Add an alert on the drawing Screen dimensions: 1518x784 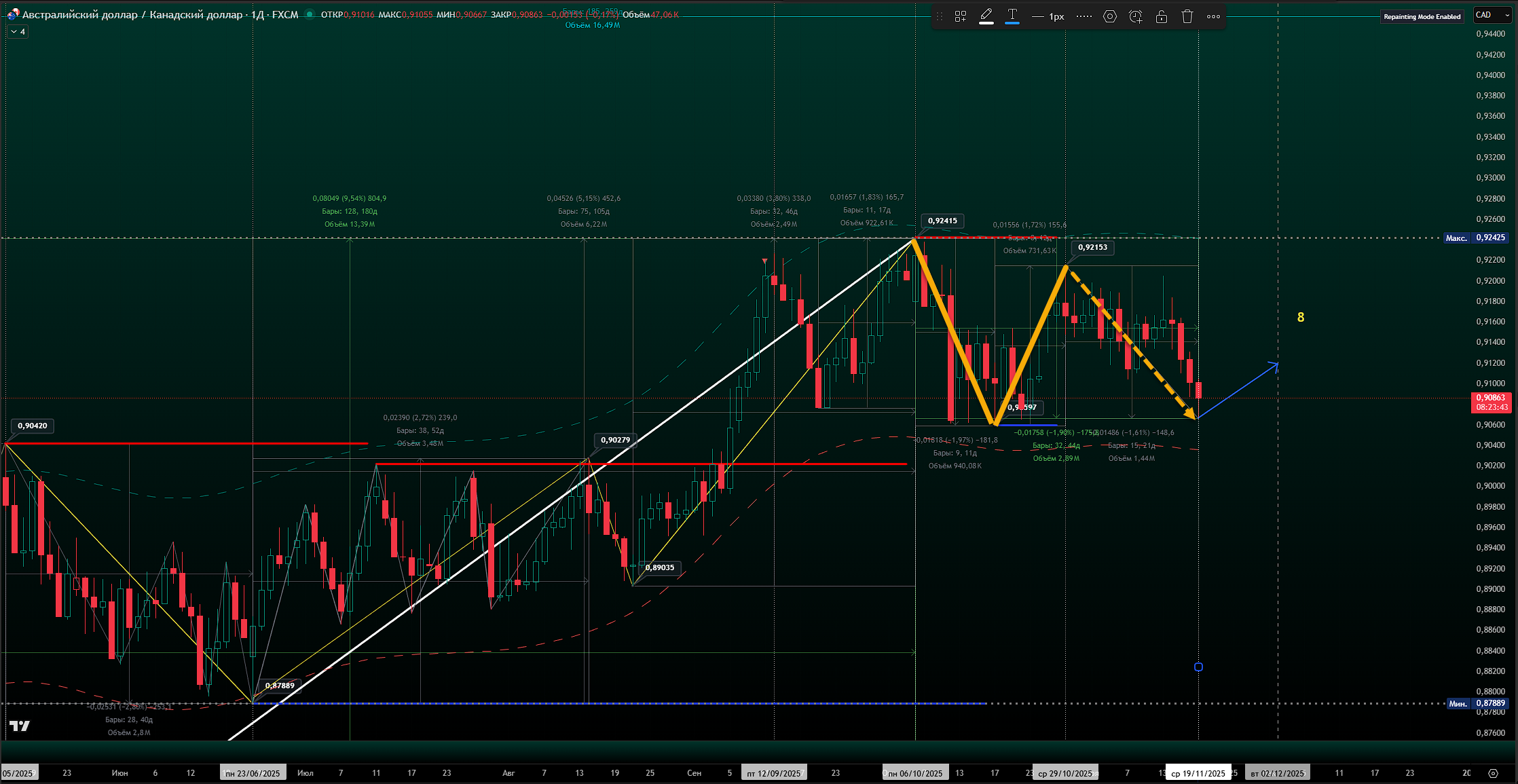coord(1136,16)
